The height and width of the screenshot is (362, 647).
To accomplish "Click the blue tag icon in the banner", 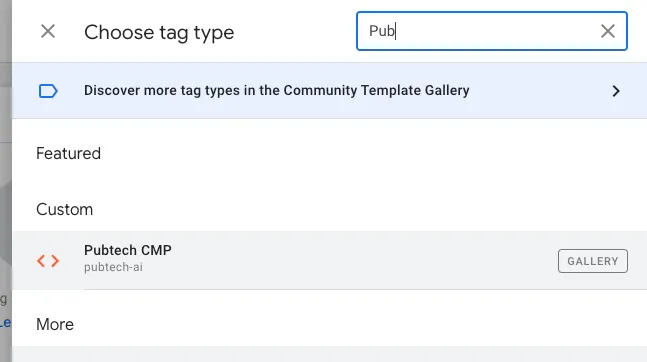I will [48, 91].
